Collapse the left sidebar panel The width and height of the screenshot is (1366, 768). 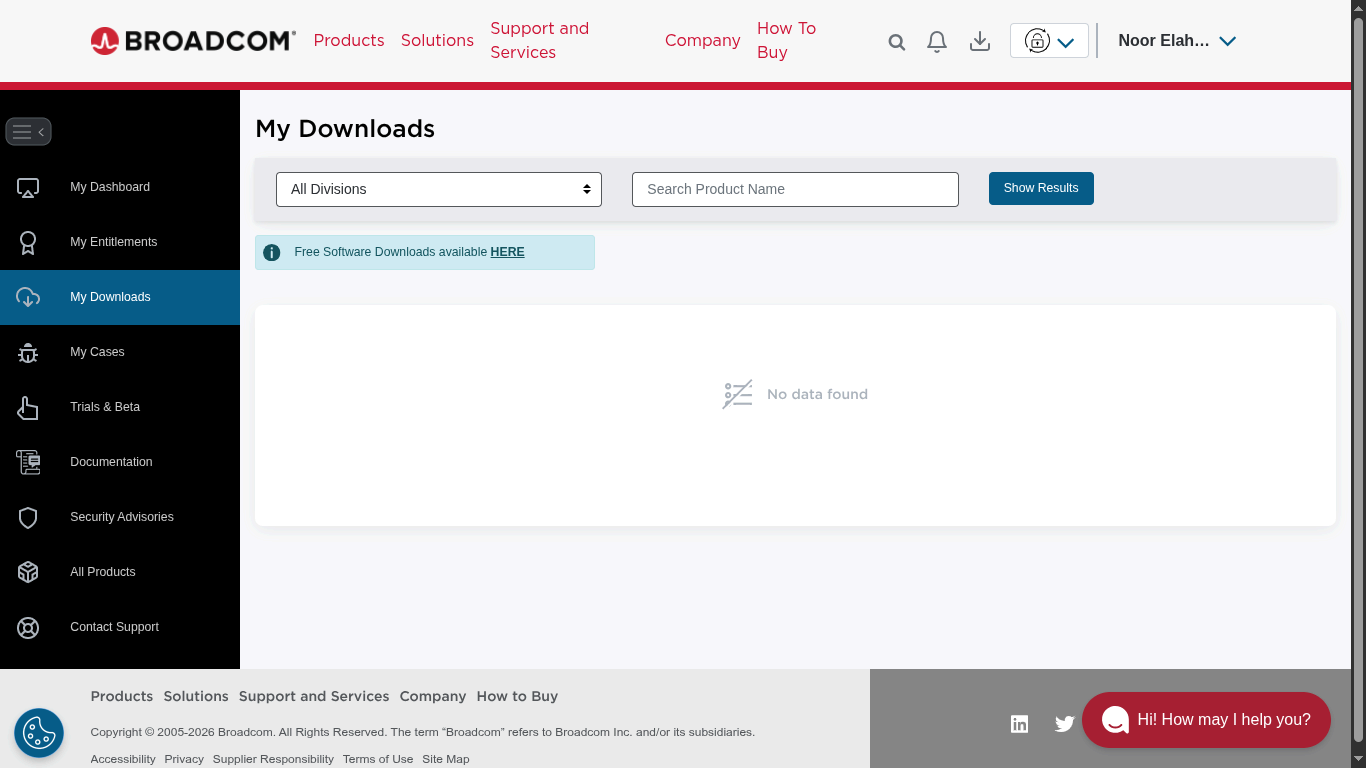pyautogui.click(x=28, y=131)
